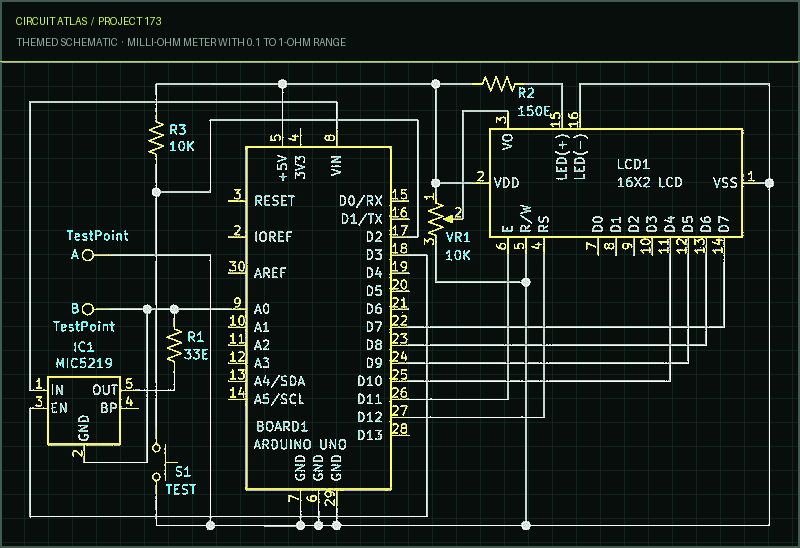Click the Arduino 'D11' pin label
Image resolution: width=800 pixels, height=548 pixels.
370,399
